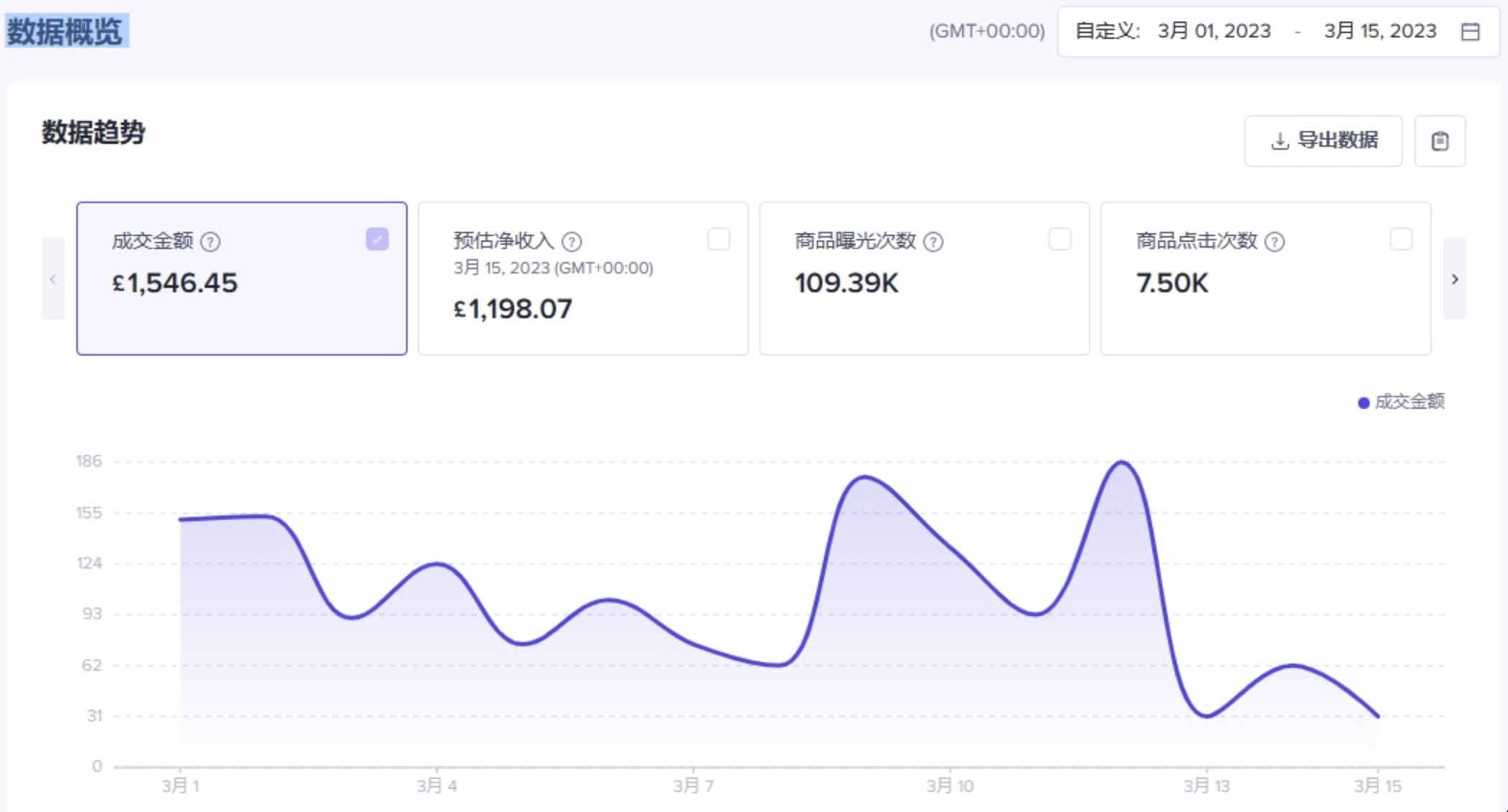1508x812 pixels.
Task: Select the 商品曝光次数 metric card
Action: pos(925,279)
